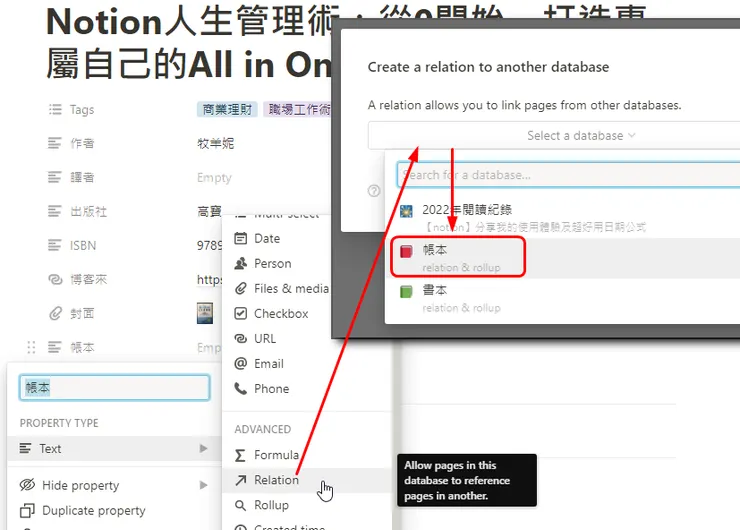Click the Date calendar icon

pyautogui.click(x=241, y=238)
